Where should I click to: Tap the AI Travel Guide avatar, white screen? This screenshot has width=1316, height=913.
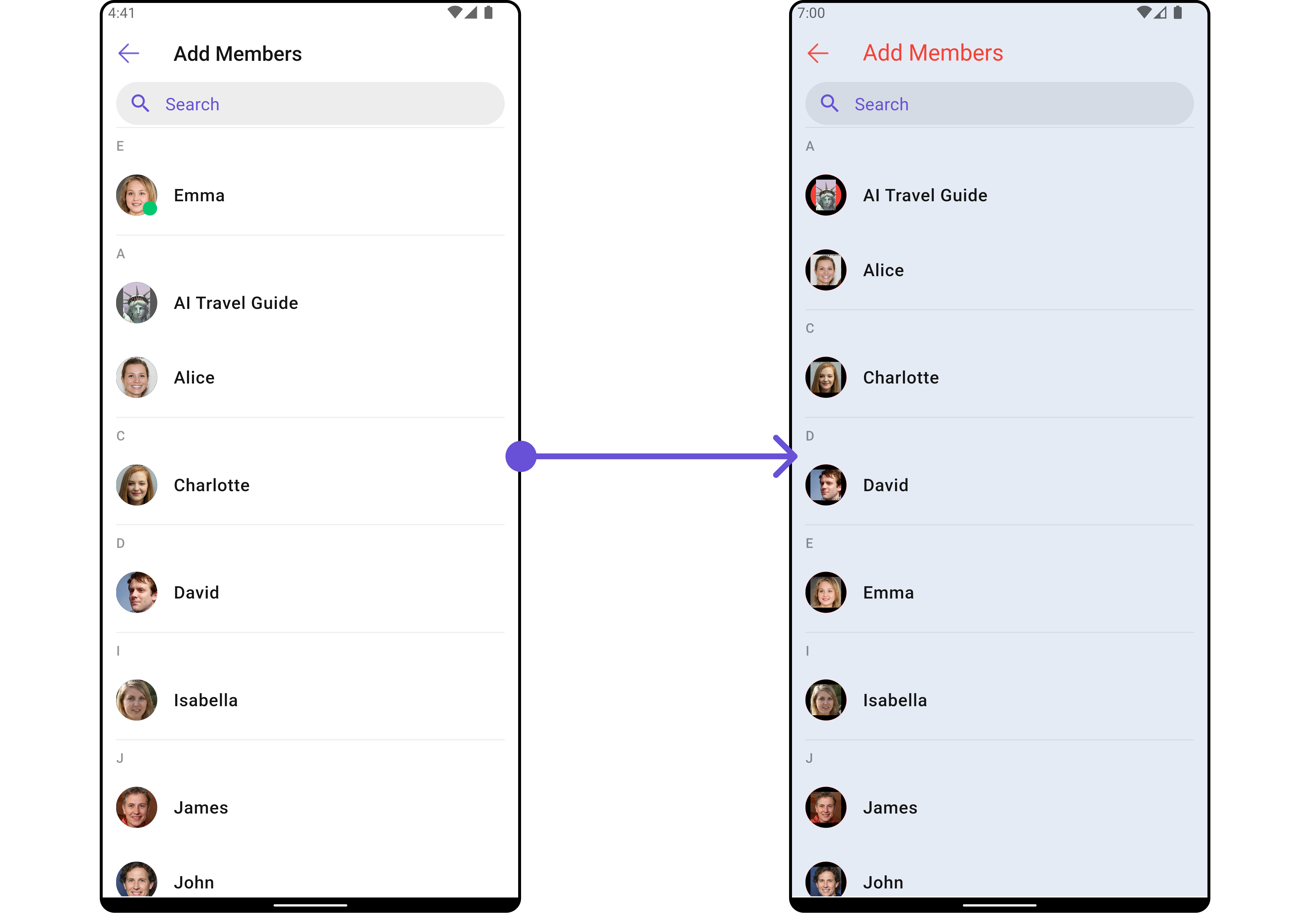click(137, 302)
